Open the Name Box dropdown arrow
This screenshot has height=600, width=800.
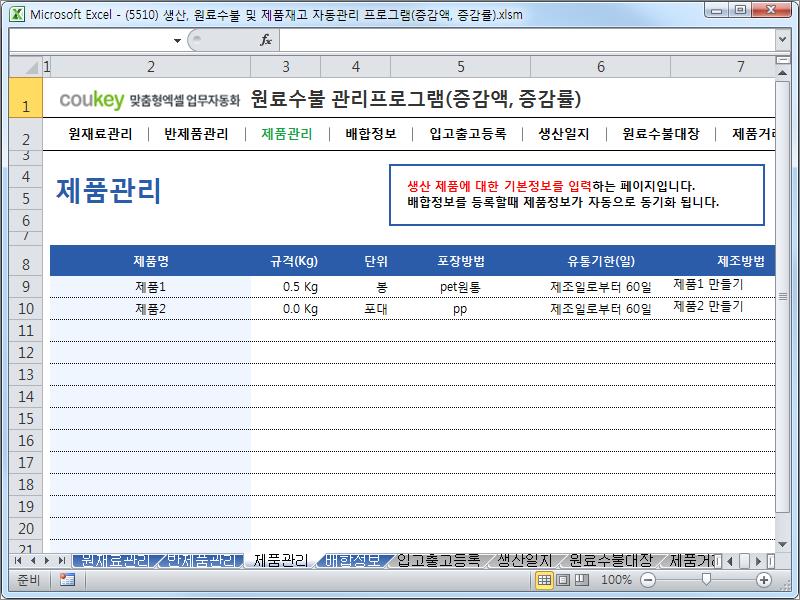(x=177, y=40)
